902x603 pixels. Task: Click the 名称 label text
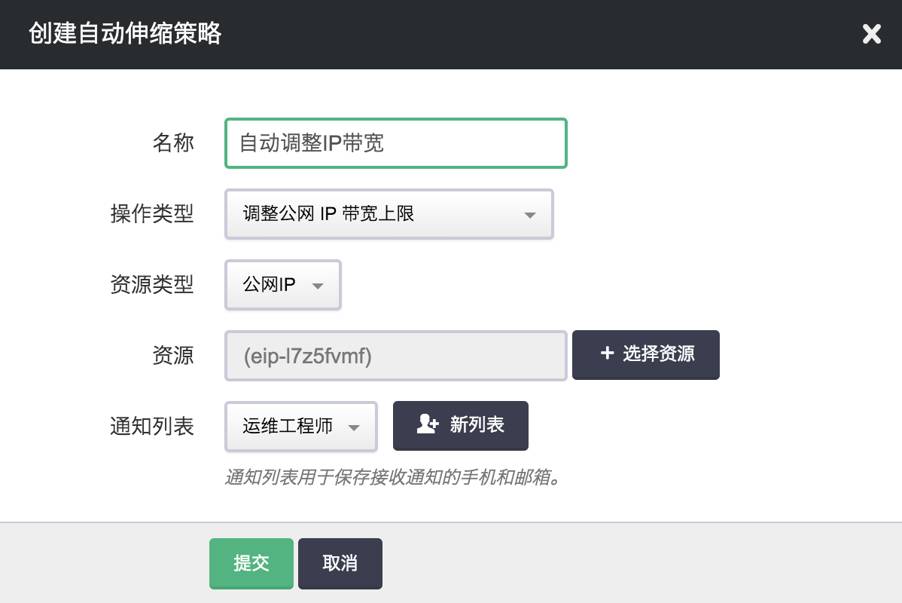pyautogui.click(x=174, y=142)
